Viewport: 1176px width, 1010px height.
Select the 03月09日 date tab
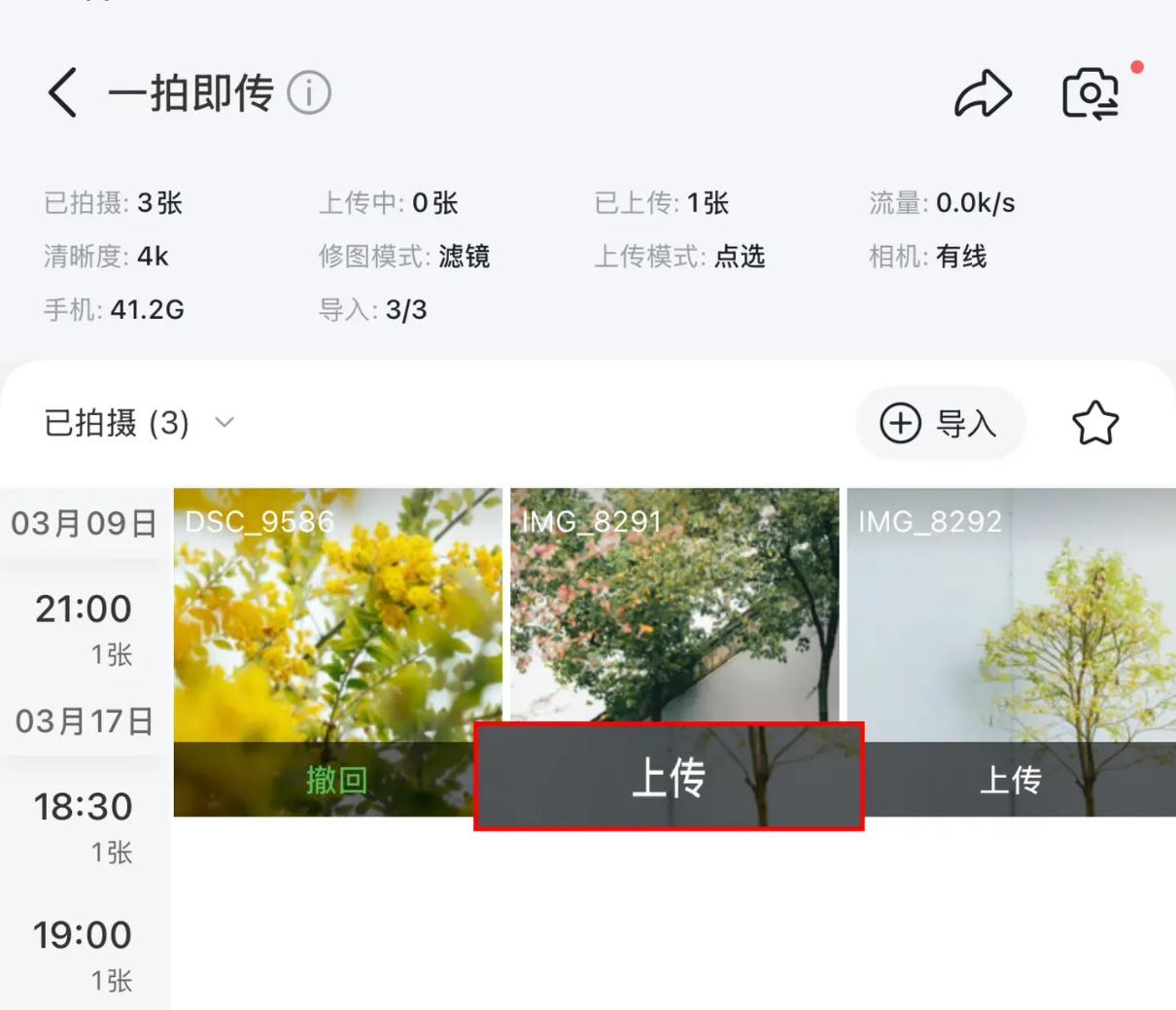click(x=84, y=524)
